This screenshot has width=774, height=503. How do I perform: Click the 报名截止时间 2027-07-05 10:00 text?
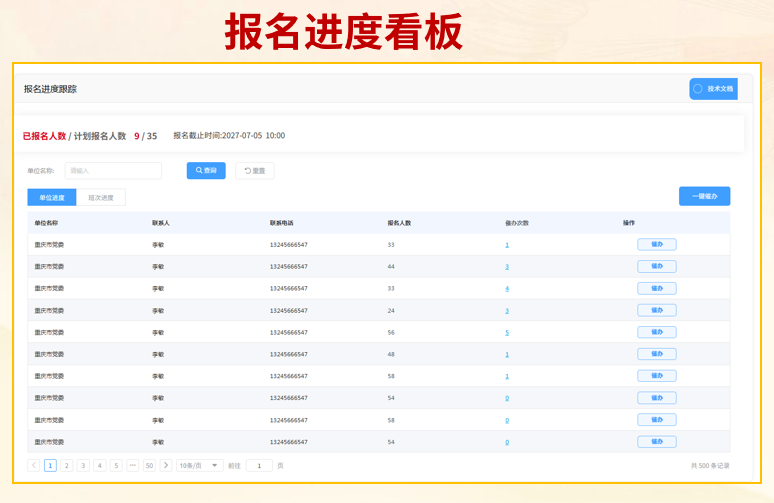coord(229,136)
